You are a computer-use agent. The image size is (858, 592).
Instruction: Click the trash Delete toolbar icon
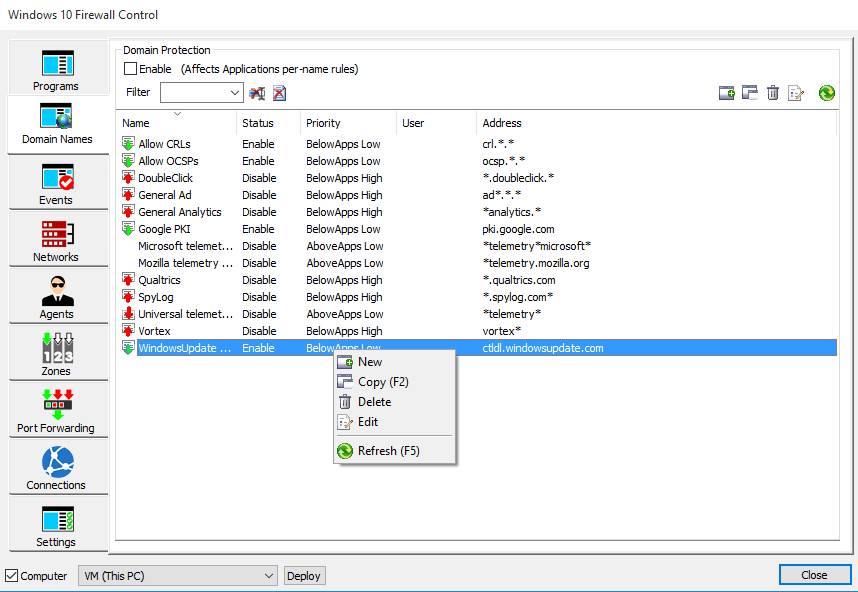[773, 93]
